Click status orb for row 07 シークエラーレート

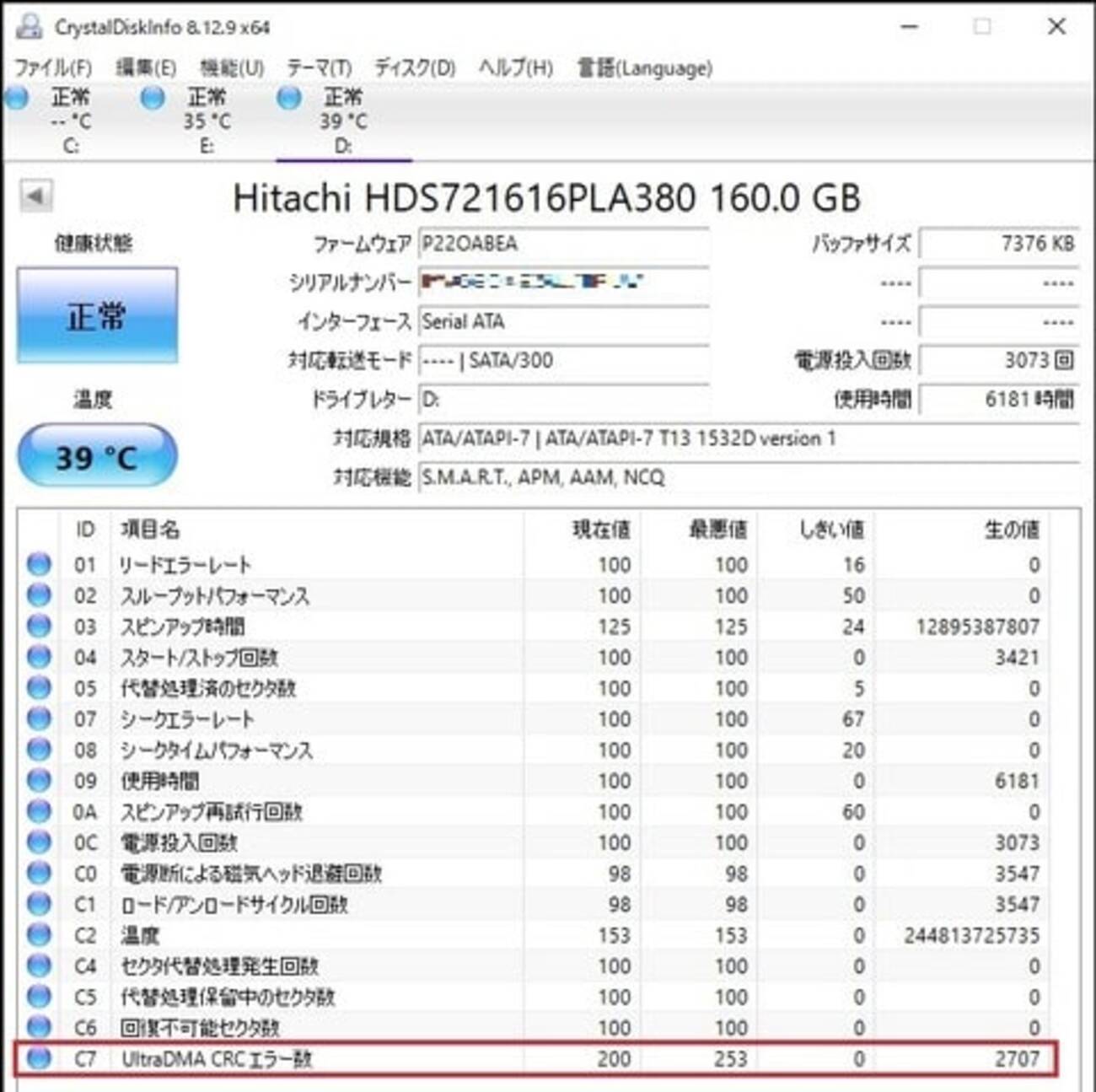39,718
